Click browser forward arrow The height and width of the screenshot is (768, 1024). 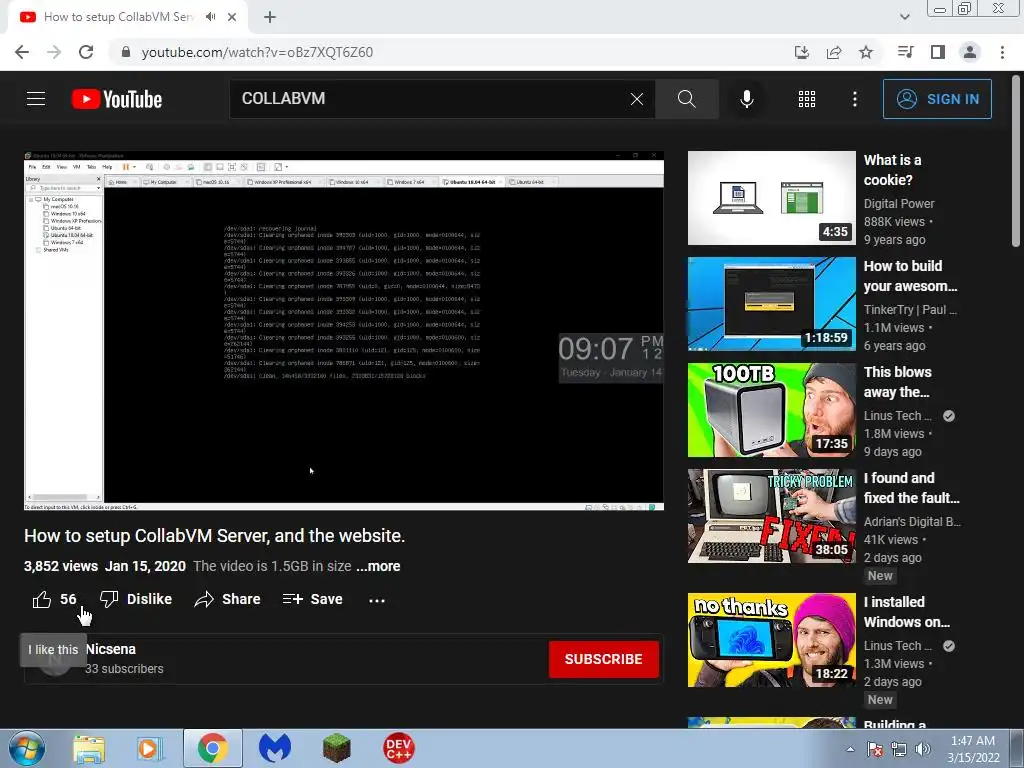54,52
